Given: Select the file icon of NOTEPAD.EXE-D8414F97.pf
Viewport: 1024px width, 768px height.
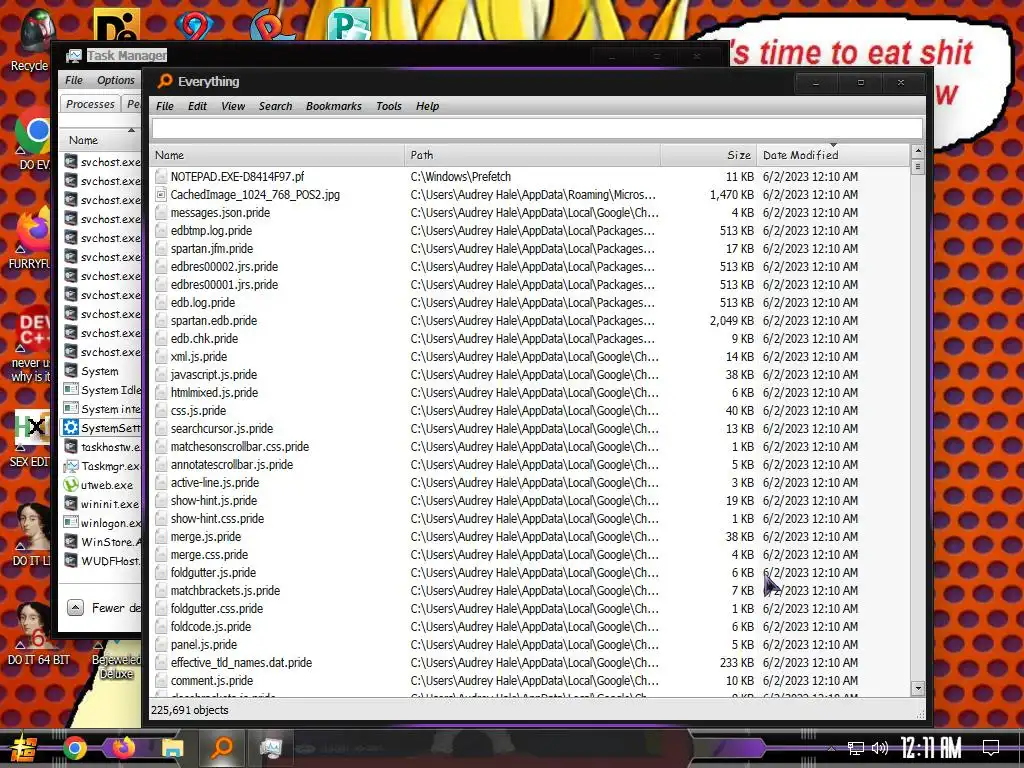Looking at the screenshot, I should (161, 176).
